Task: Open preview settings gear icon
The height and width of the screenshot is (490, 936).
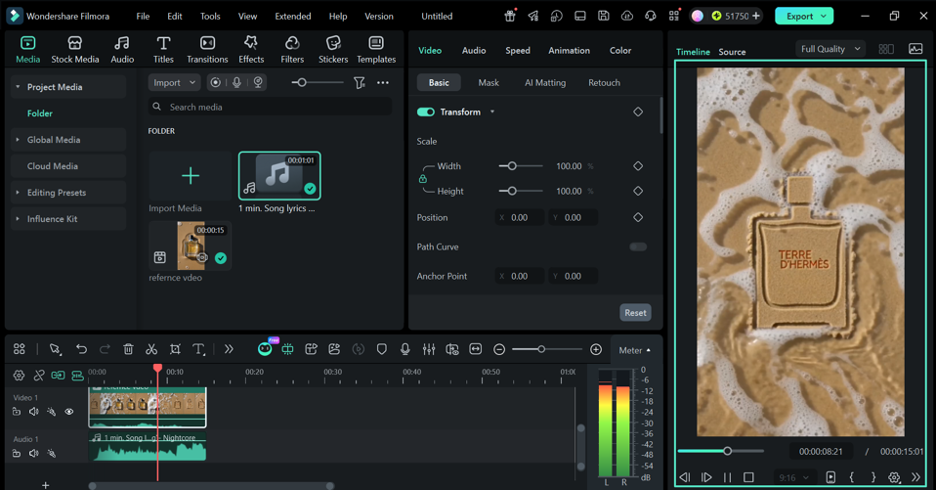Action: [894, 477]
